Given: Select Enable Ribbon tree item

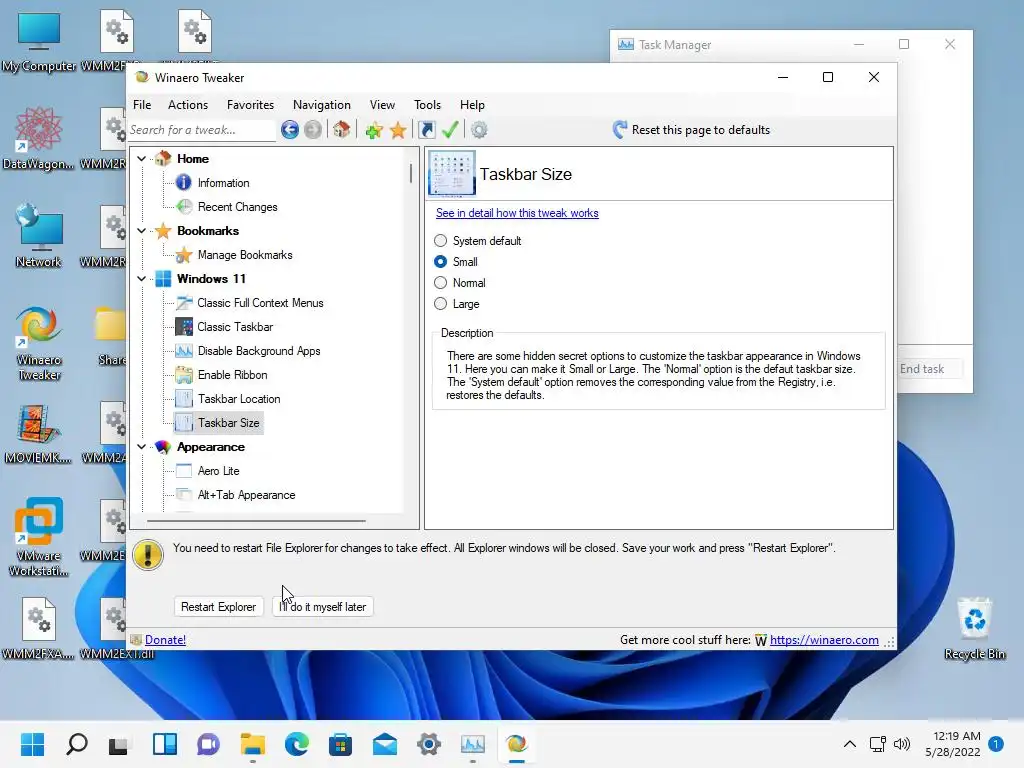Looking at the screenshot, I should [x=232, y=375].
